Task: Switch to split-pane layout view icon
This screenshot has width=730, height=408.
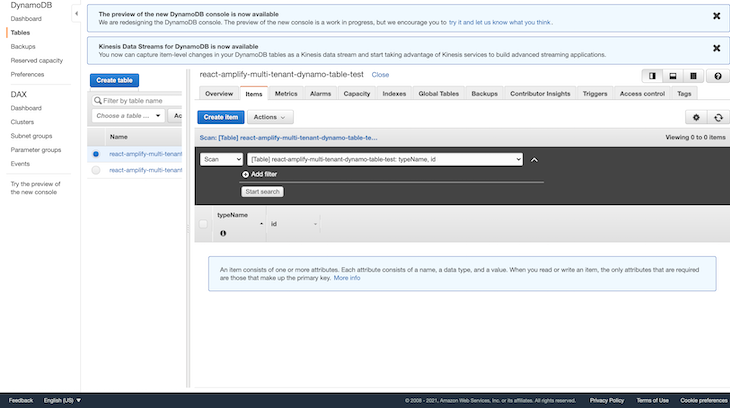Action: coord(652,75)
